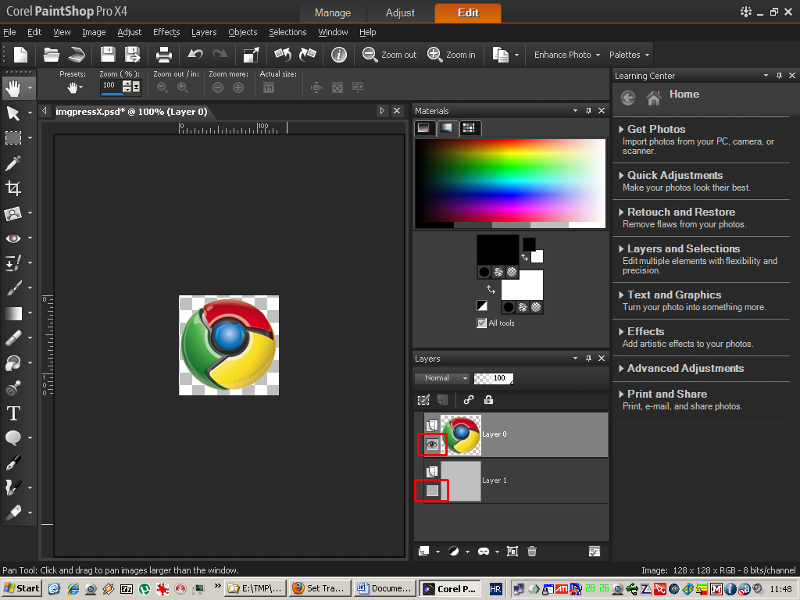Select the Text tool
Screen dimensions: 800x600
(x=13, y=413)
